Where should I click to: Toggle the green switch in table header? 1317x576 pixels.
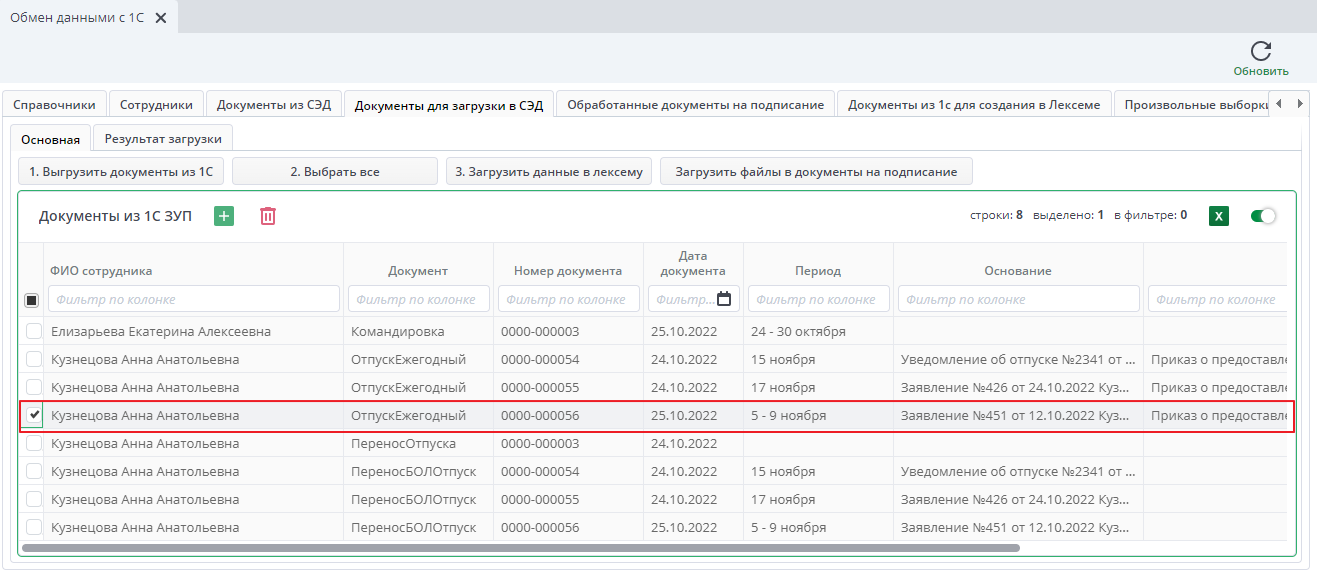pos(1263,216)
